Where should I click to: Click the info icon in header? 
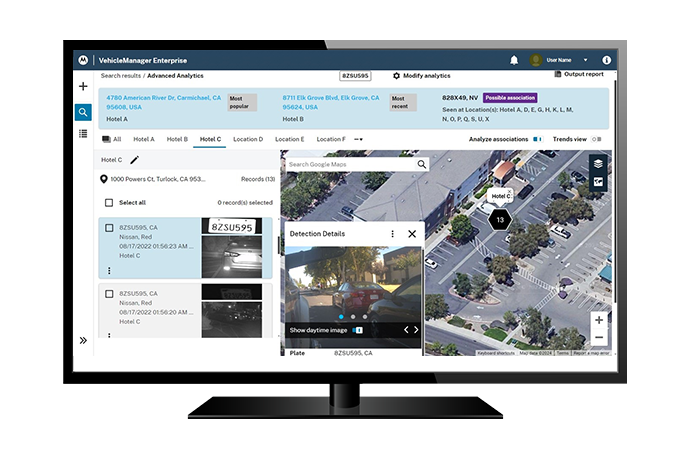606,60
